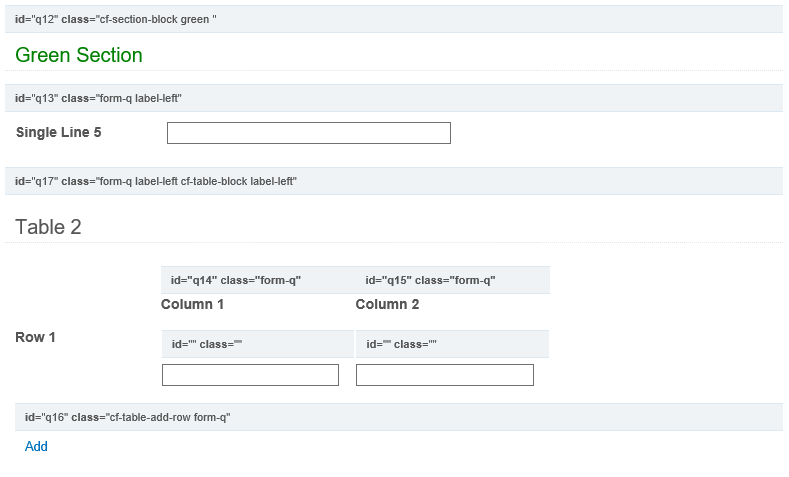Click the Single Line 5 text input
The image size is (789, 477).
[x=308, y=133]
